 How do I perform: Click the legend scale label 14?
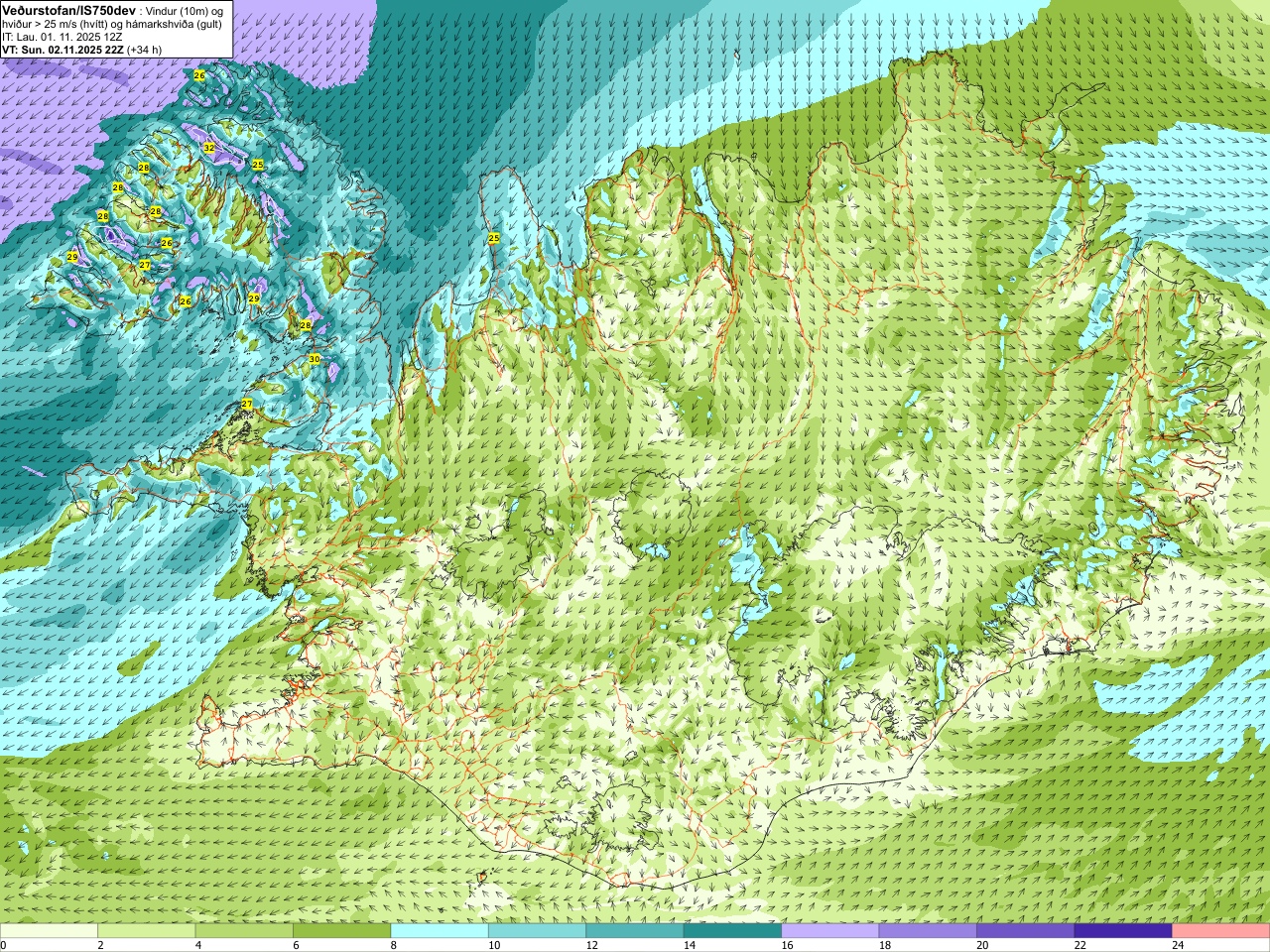pyautogui.click(x=689, y=945)
